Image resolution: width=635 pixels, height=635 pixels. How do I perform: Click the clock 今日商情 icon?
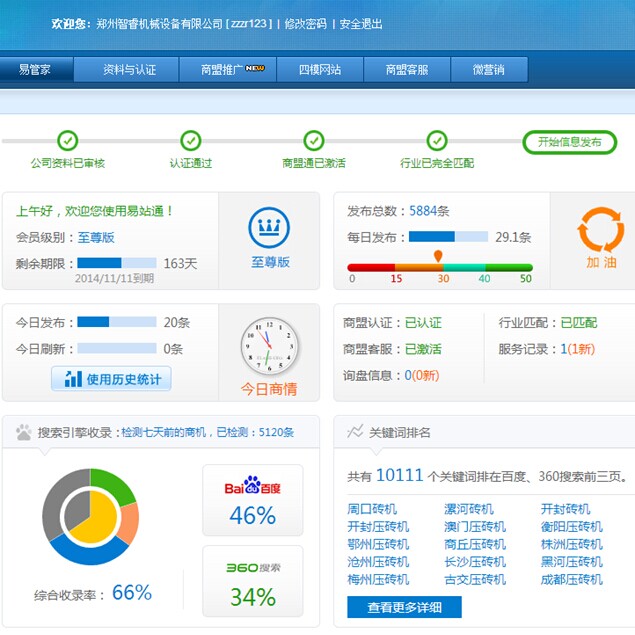(x=269, y=346)
